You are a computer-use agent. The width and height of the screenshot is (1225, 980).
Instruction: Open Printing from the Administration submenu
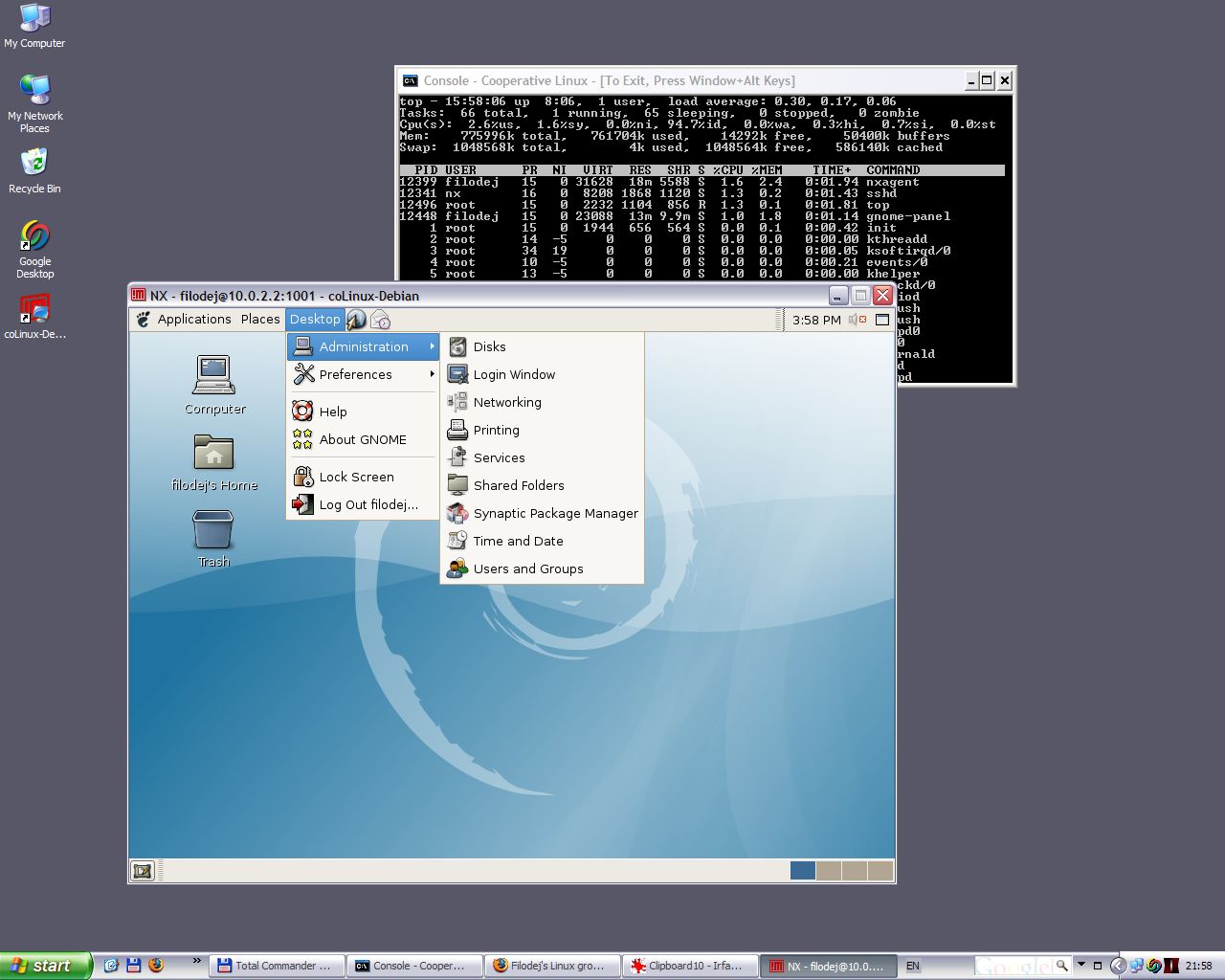(542, 430)
